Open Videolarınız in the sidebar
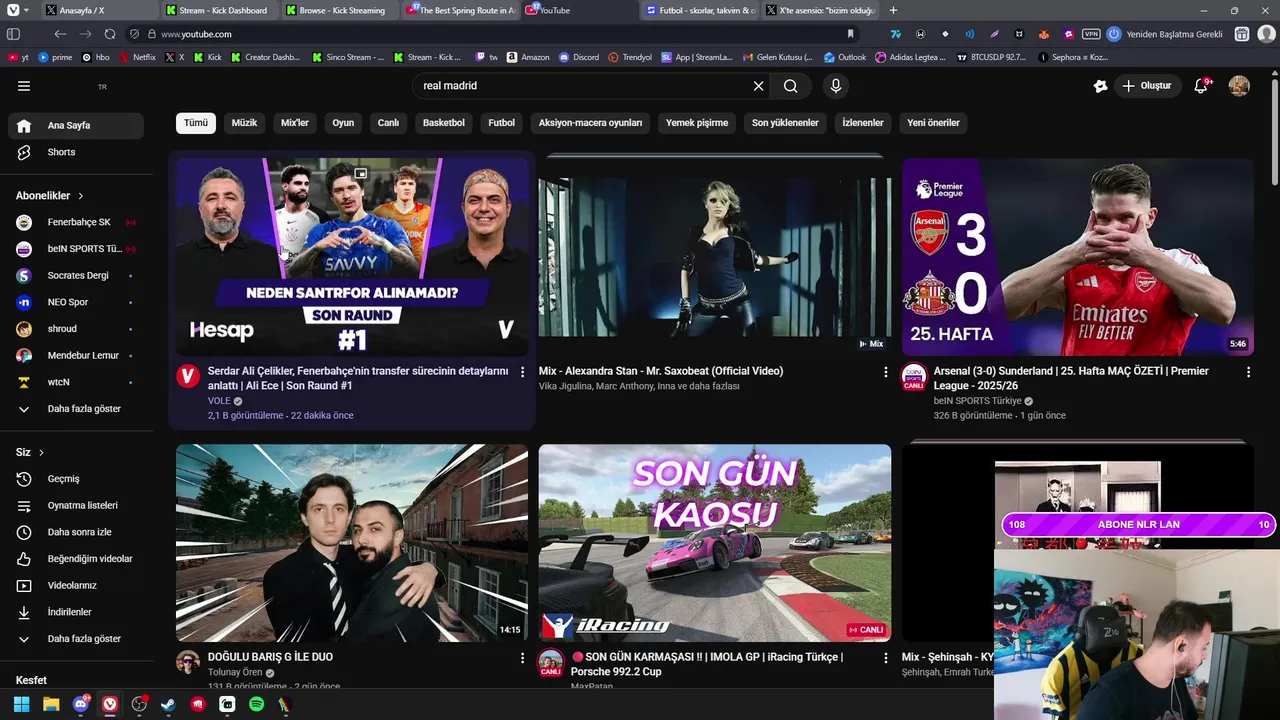Screen dimensions: 1280x720 pos(76,585)
